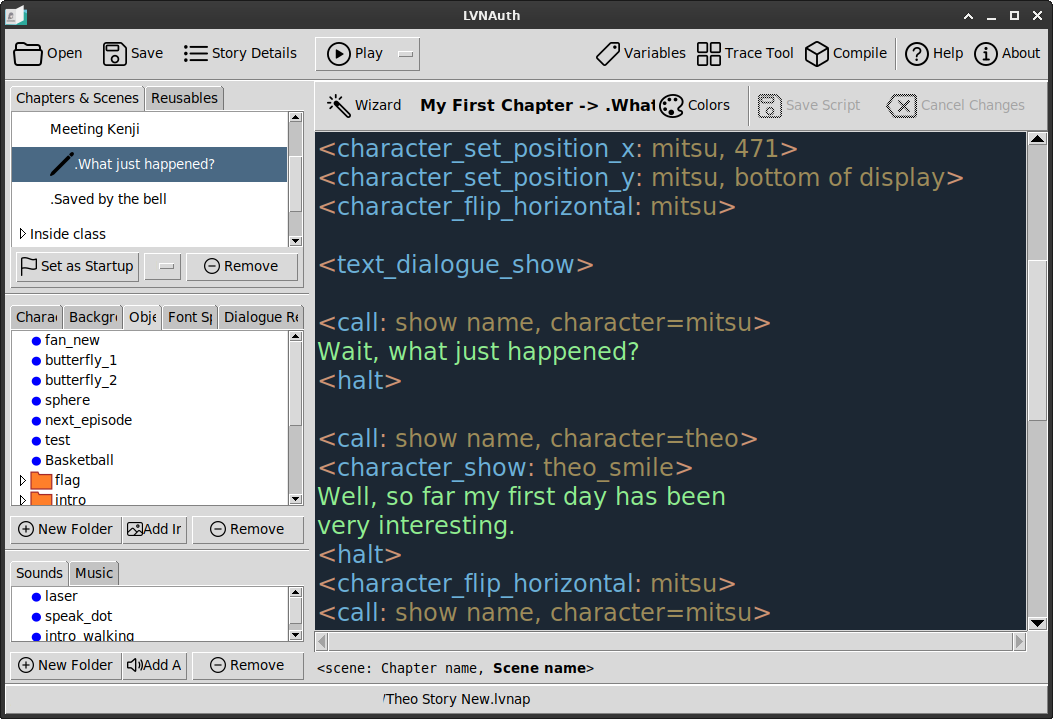Viewport: 1053px width, 719px height.
Task: Expand the Inside class chapter
Action: (22, 234)
